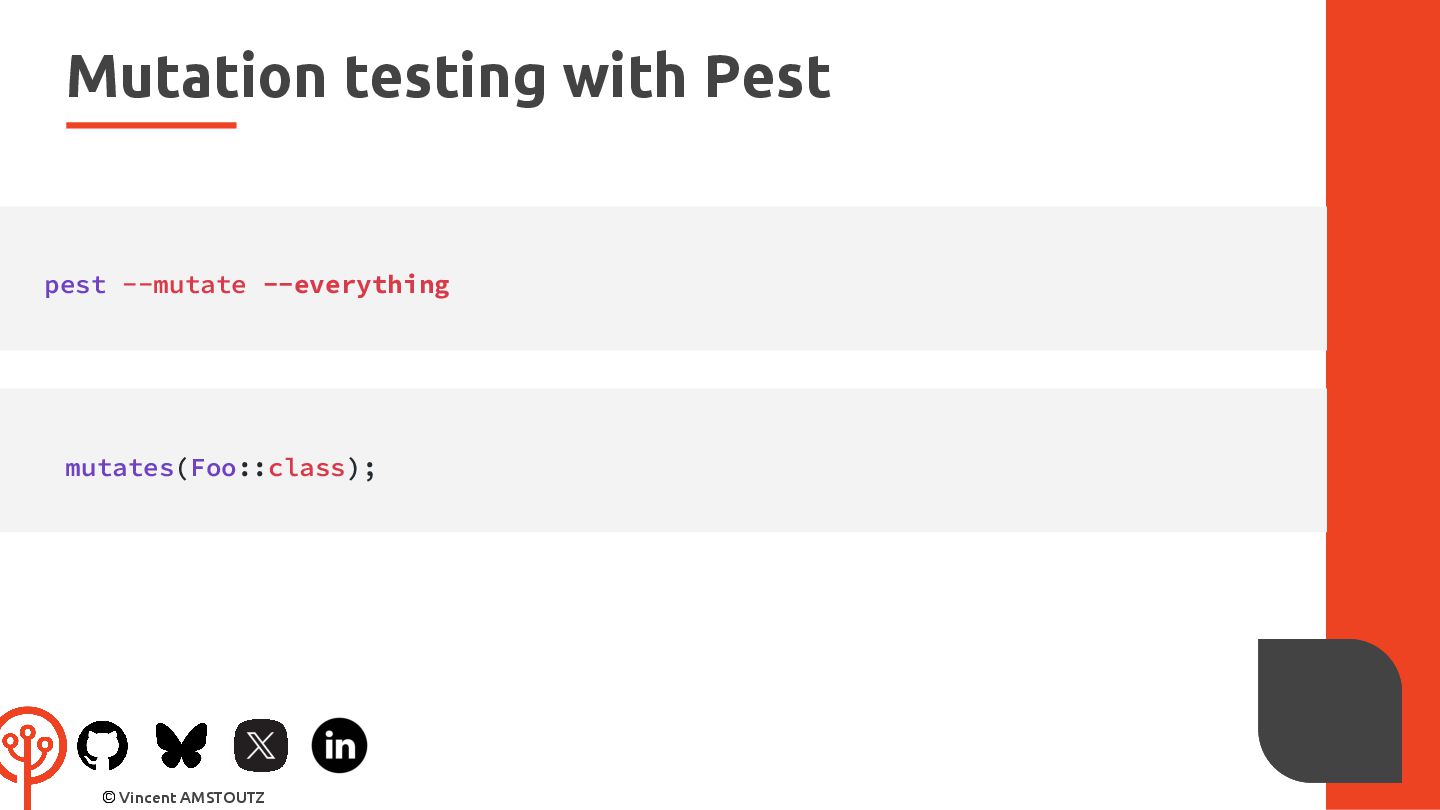Click the purple 'pest' command text
Screen dimensions: 1440x810
[x=75, y=285]
